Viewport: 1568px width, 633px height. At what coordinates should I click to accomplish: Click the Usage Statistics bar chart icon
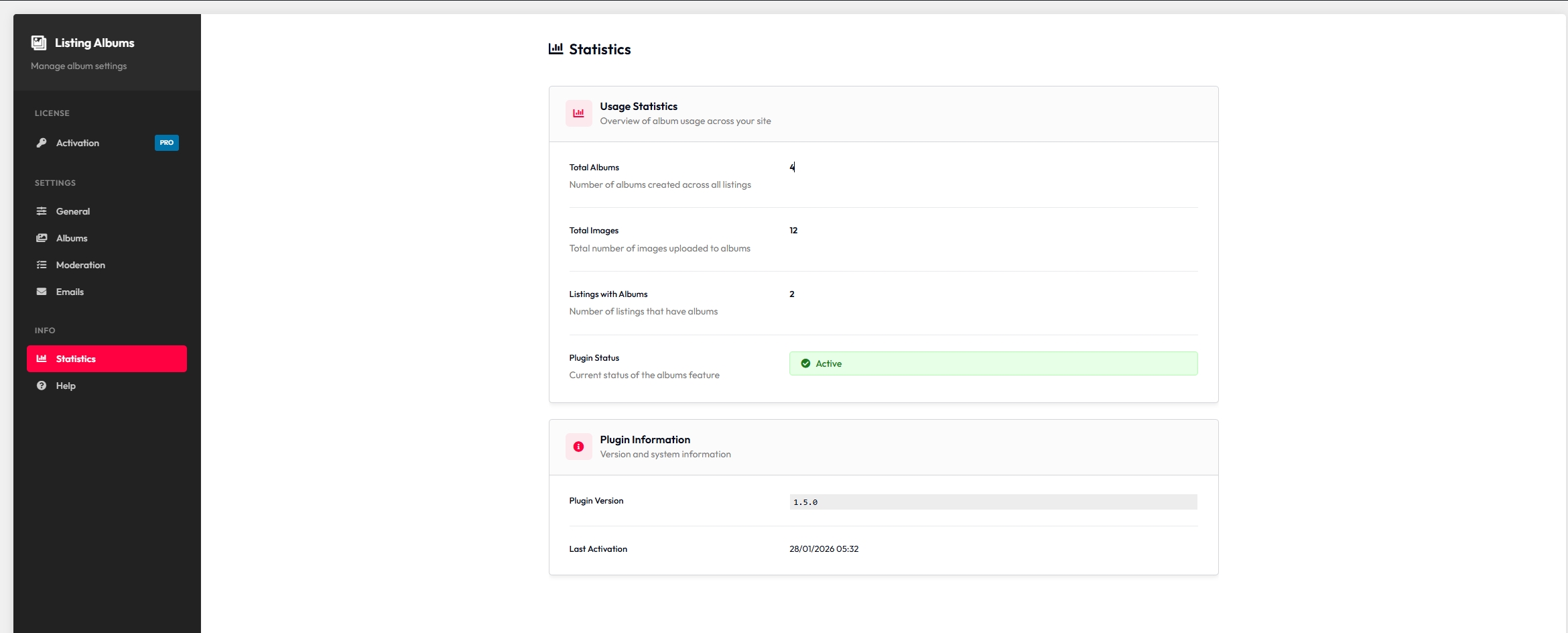[578, 113]
